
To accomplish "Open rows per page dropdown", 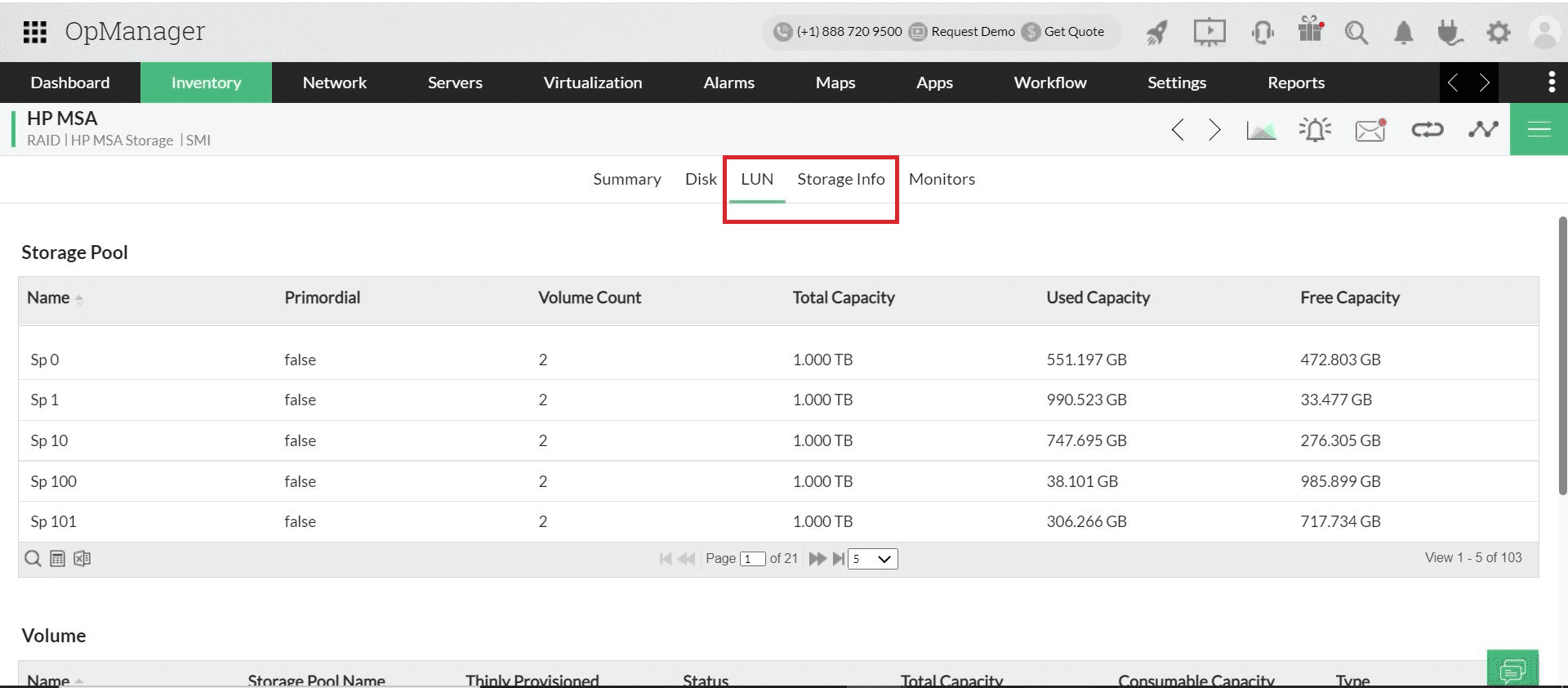I will click(x=873, y=559).
